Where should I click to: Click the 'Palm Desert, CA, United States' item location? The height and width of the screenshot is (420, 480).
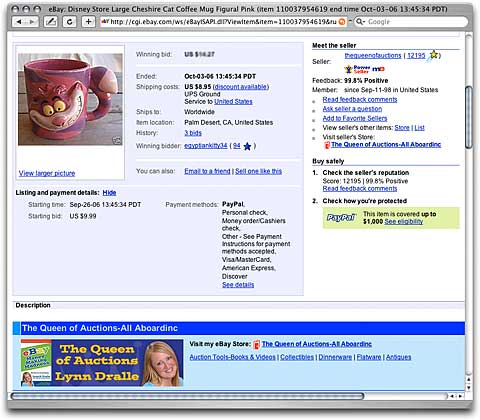(x=229, y=123)
